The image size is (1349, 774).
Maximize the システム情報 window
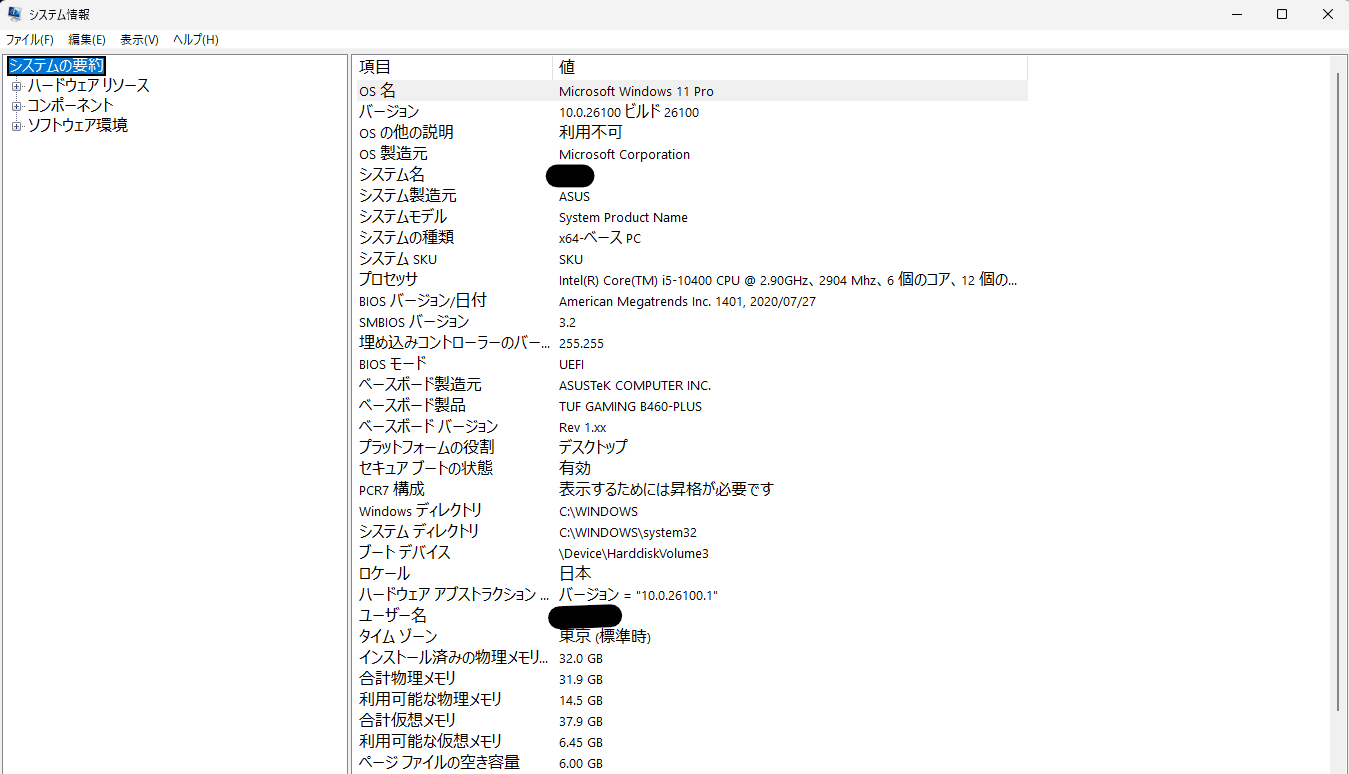(1282, 14)
